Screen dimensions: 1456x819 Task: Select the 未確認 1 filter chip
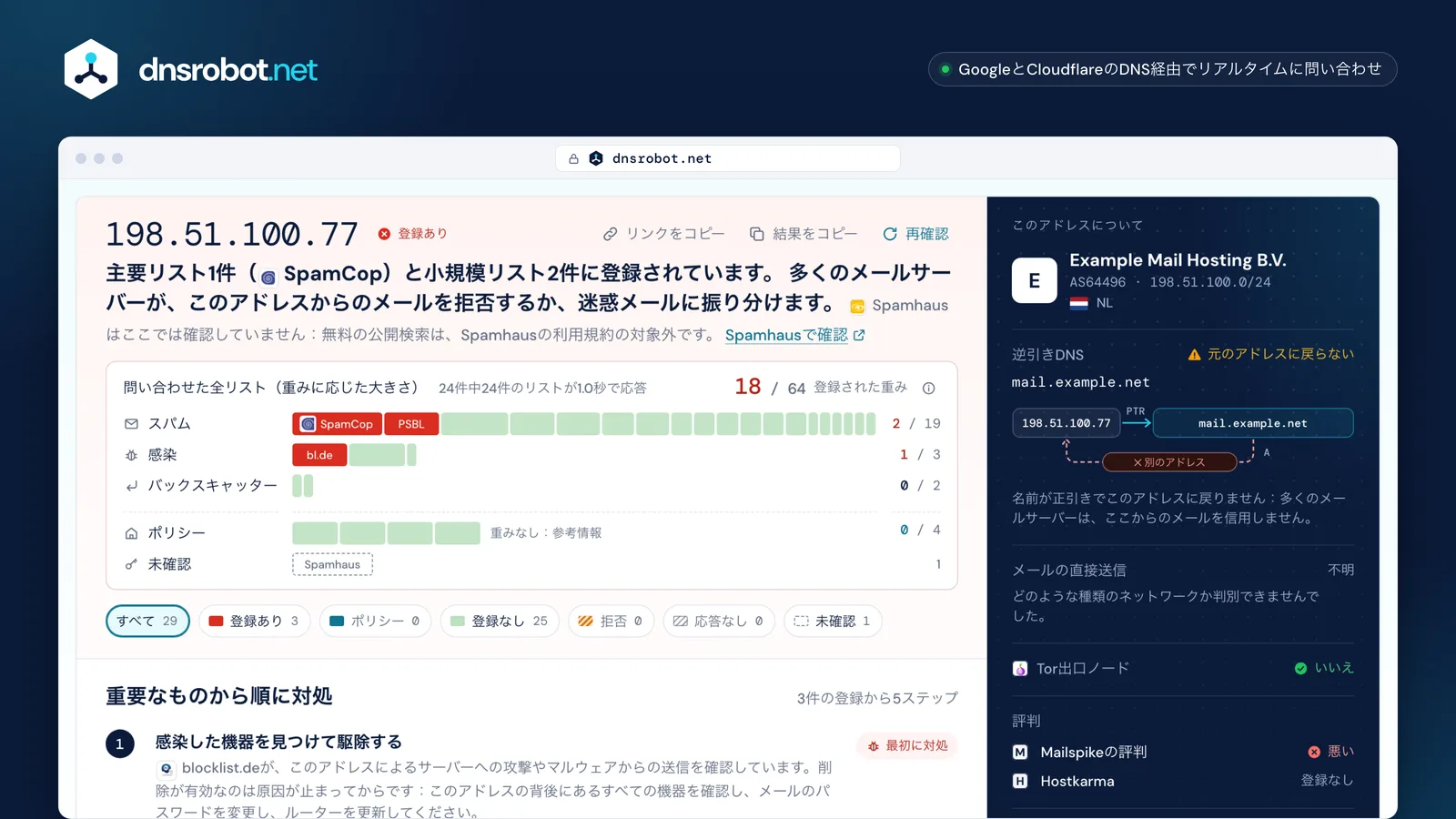click(x=833, y=621)
